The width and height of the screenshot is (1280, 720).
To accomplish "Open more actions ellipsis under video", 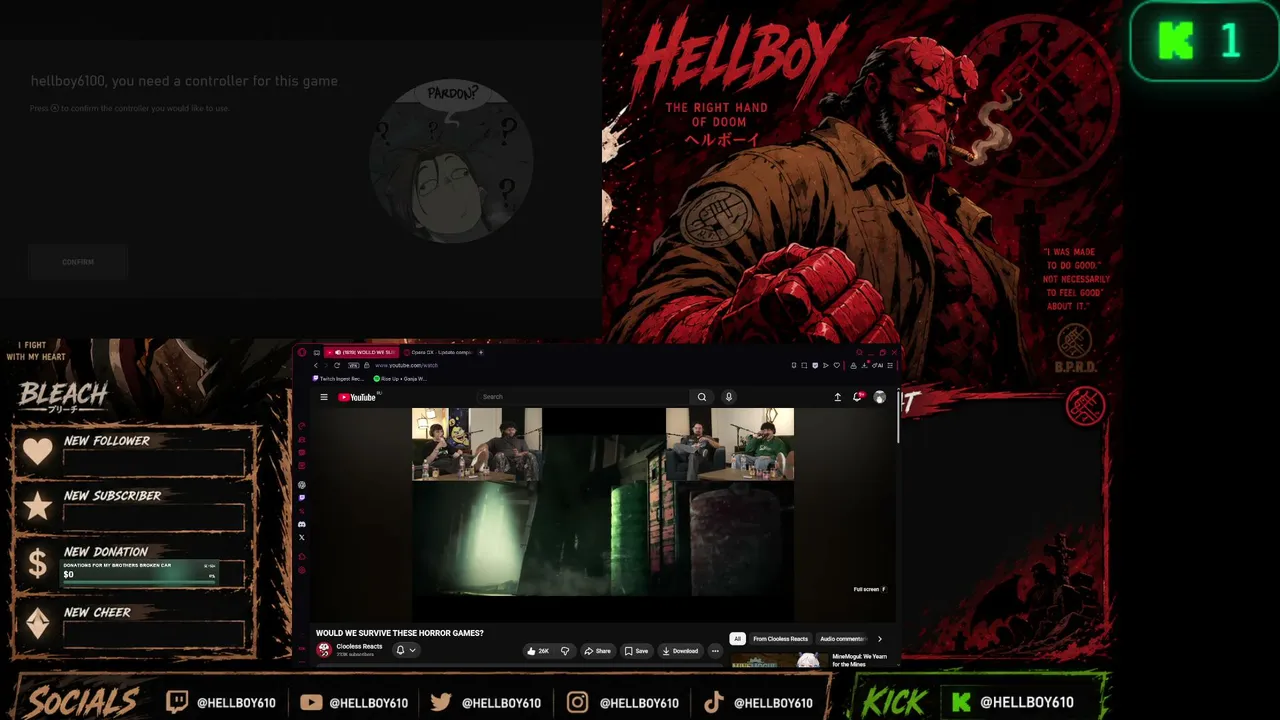I will [x=715, y=651].
